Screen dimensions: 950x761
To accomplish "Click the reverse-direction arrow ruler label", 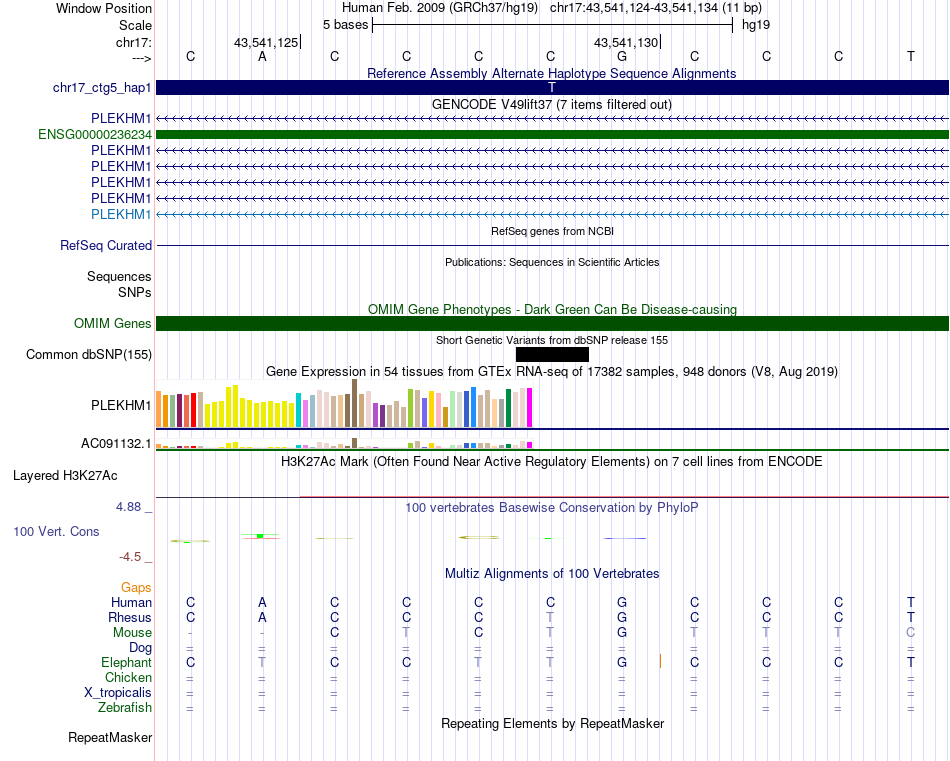I will (x=142, y=58).
